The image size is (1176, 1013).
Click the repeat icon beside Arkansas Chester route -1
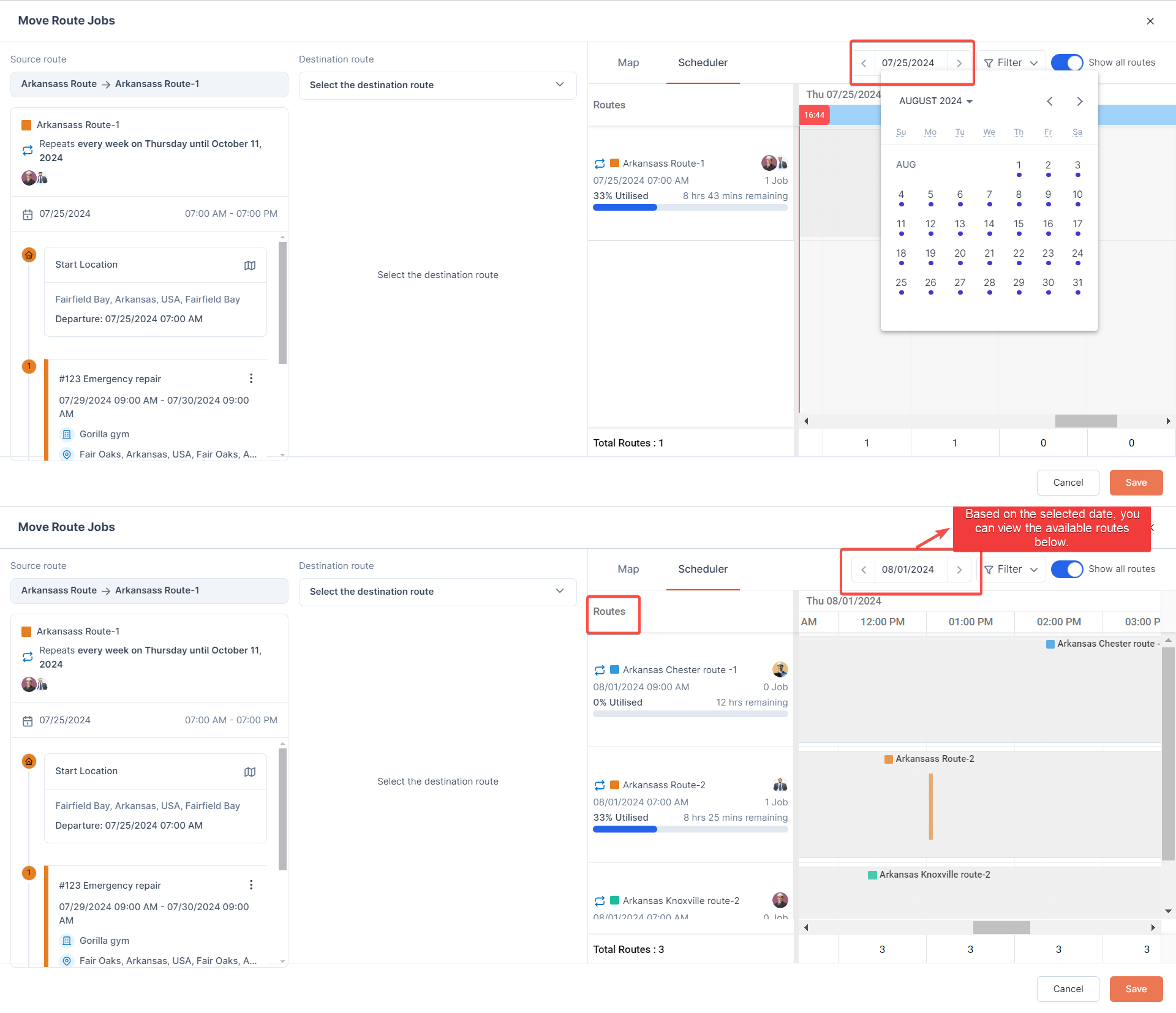tap(600, 670)
